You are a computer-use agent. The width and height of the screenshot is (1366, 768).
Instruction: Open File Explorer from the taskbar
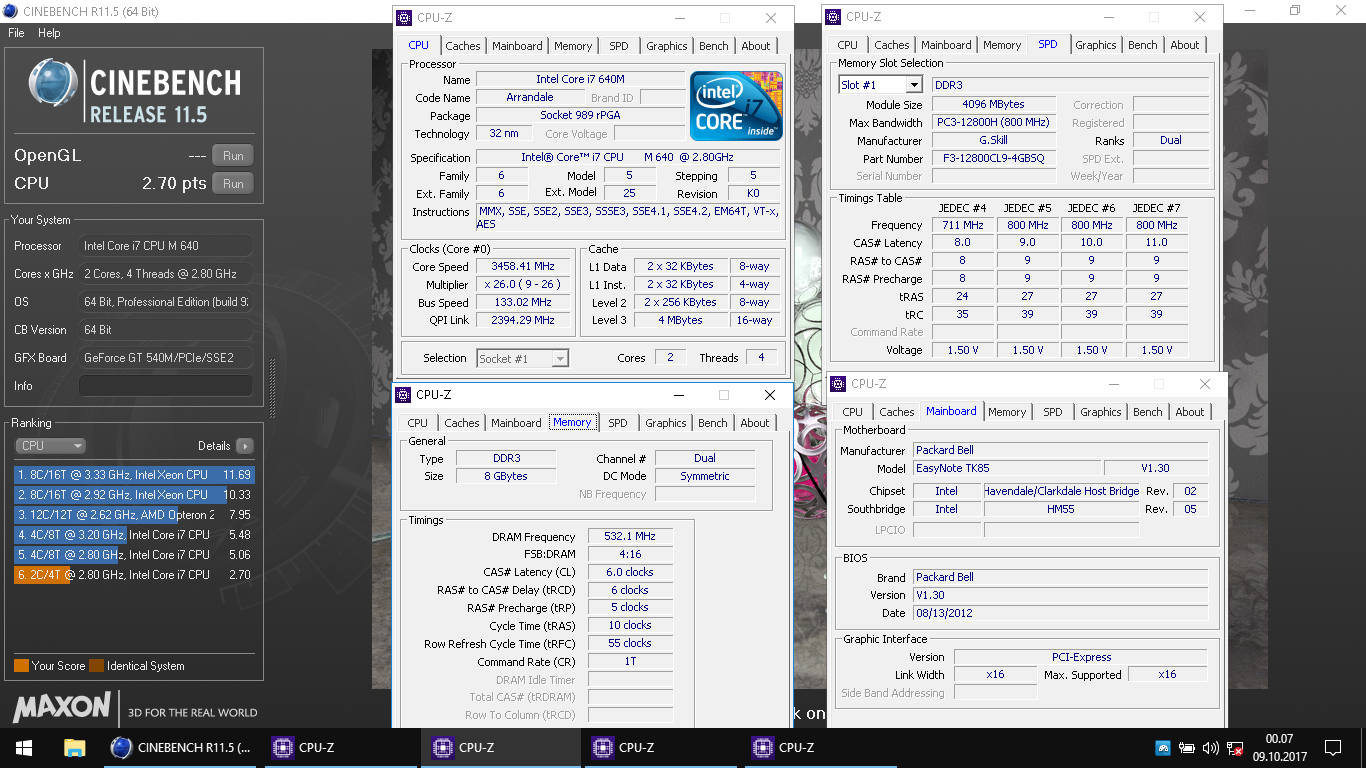point(74,747)
